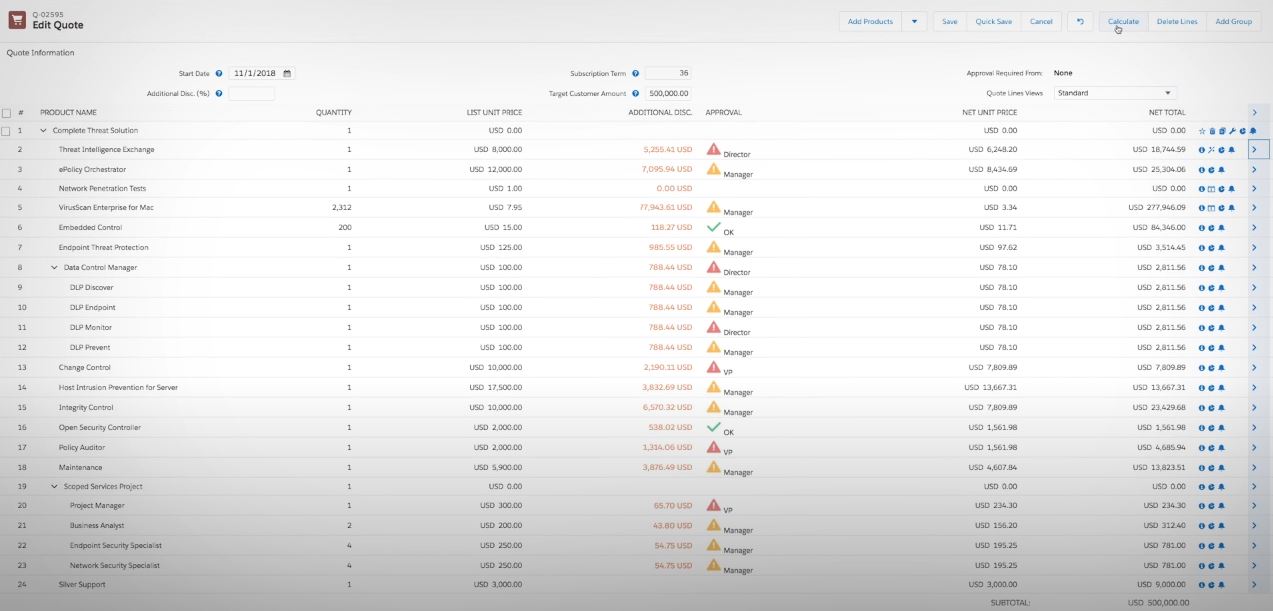Click the PRODUCT NAME column header
The height and width of the screenshot is (611, 1273).
[68, 113]
